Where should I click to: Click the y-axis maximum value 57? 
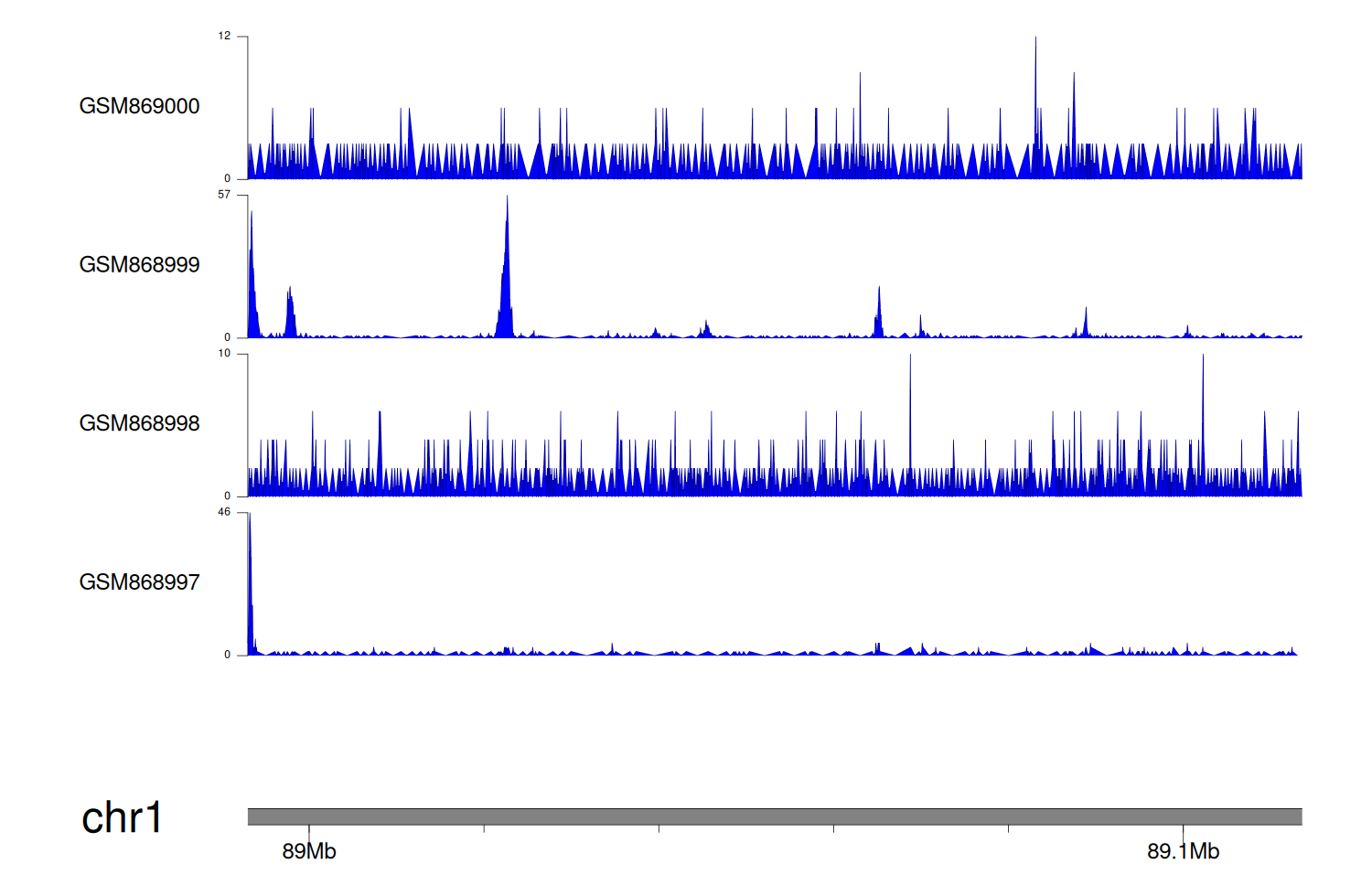coord(224,195)
